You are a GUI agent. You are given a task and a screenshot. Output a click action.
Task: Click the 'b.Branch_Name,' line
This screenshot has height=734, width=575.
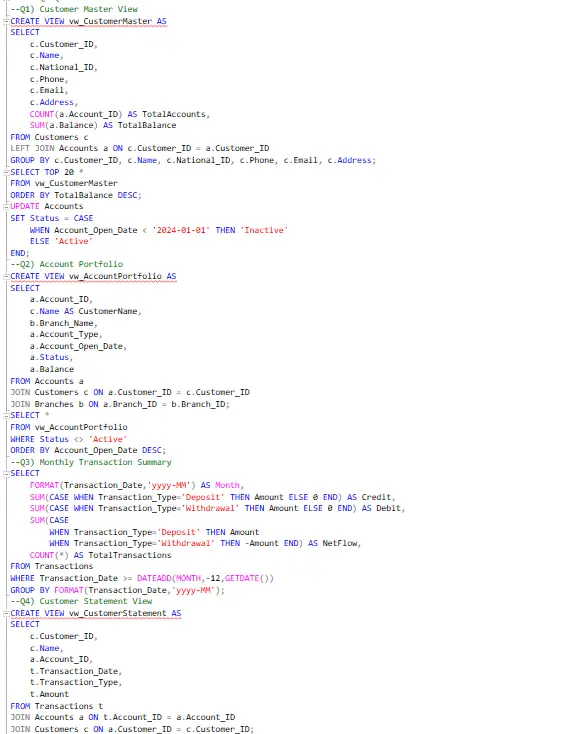coord(64,323)
